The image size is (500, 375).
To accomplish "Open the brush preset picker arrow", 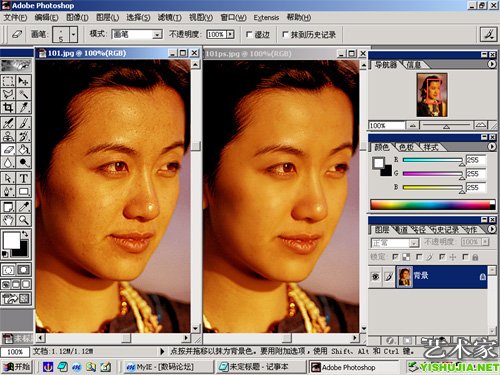I will 73,34.
